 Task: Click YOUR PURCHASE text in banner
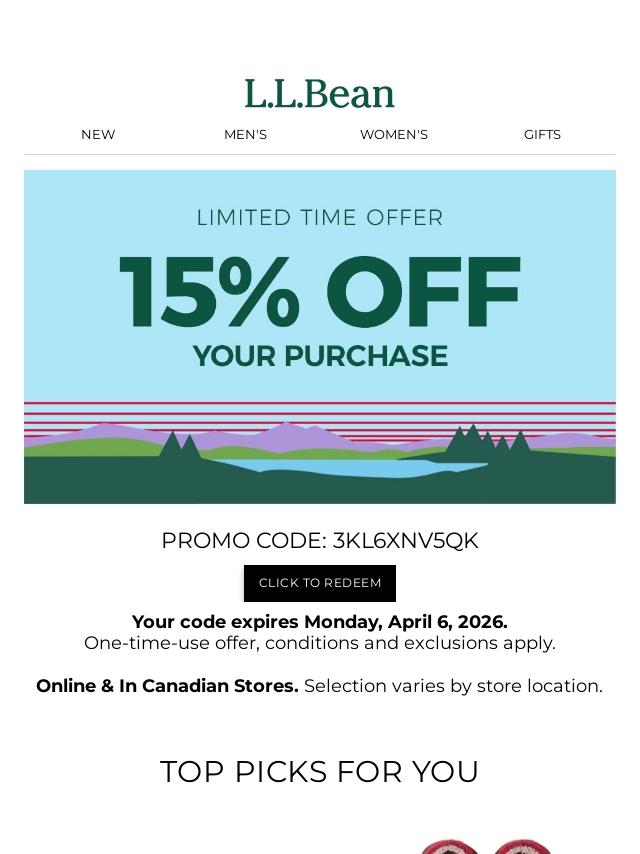coord(320,356)
